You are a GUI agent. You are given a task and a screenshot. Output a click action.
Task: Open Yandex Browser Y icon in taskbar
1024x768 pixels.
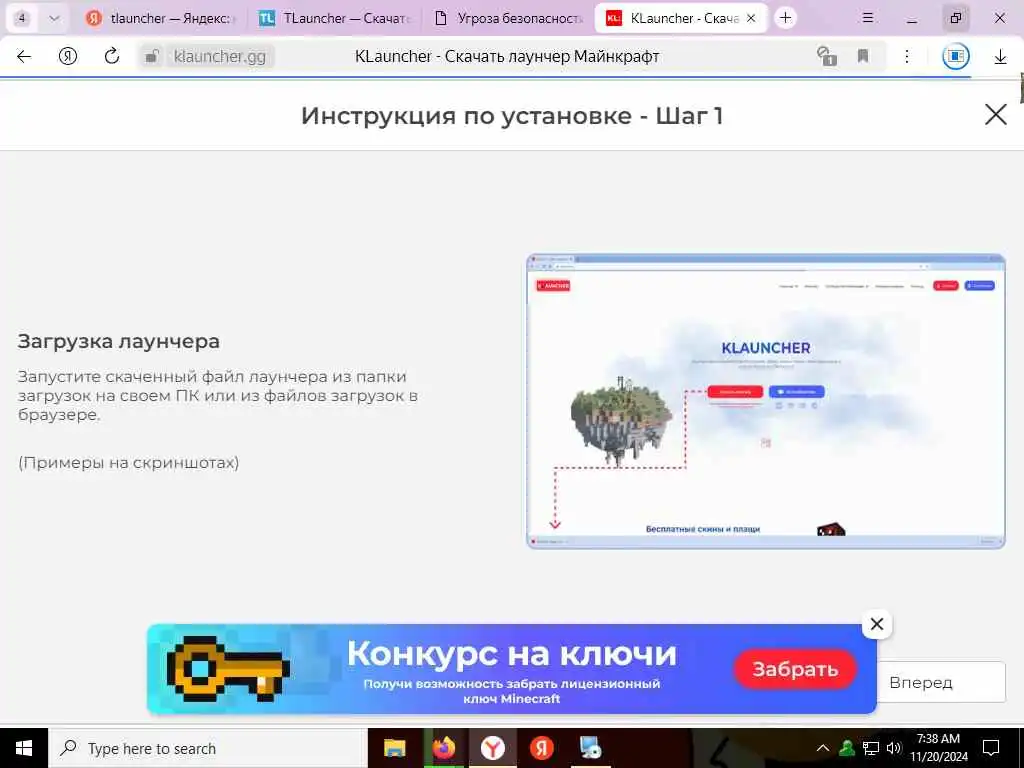click(492, 748)
